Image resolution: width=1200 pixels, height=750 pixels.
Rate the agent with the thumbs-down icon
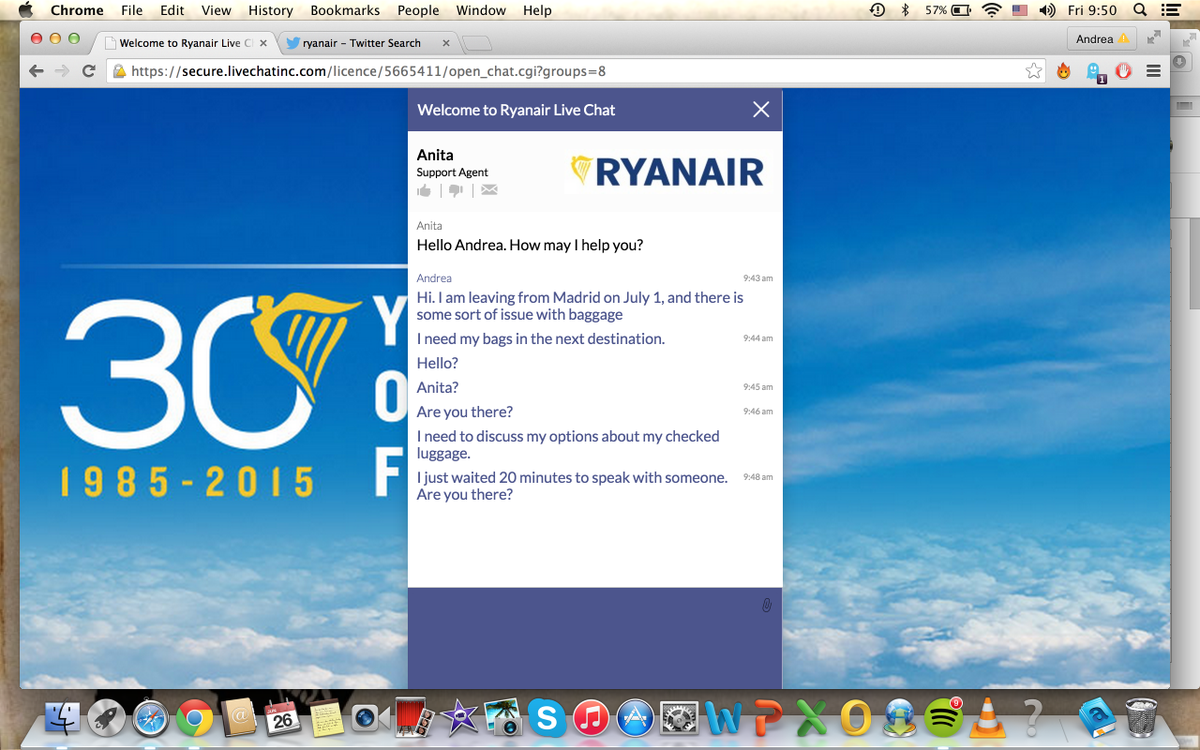click(x=456, y=190)
